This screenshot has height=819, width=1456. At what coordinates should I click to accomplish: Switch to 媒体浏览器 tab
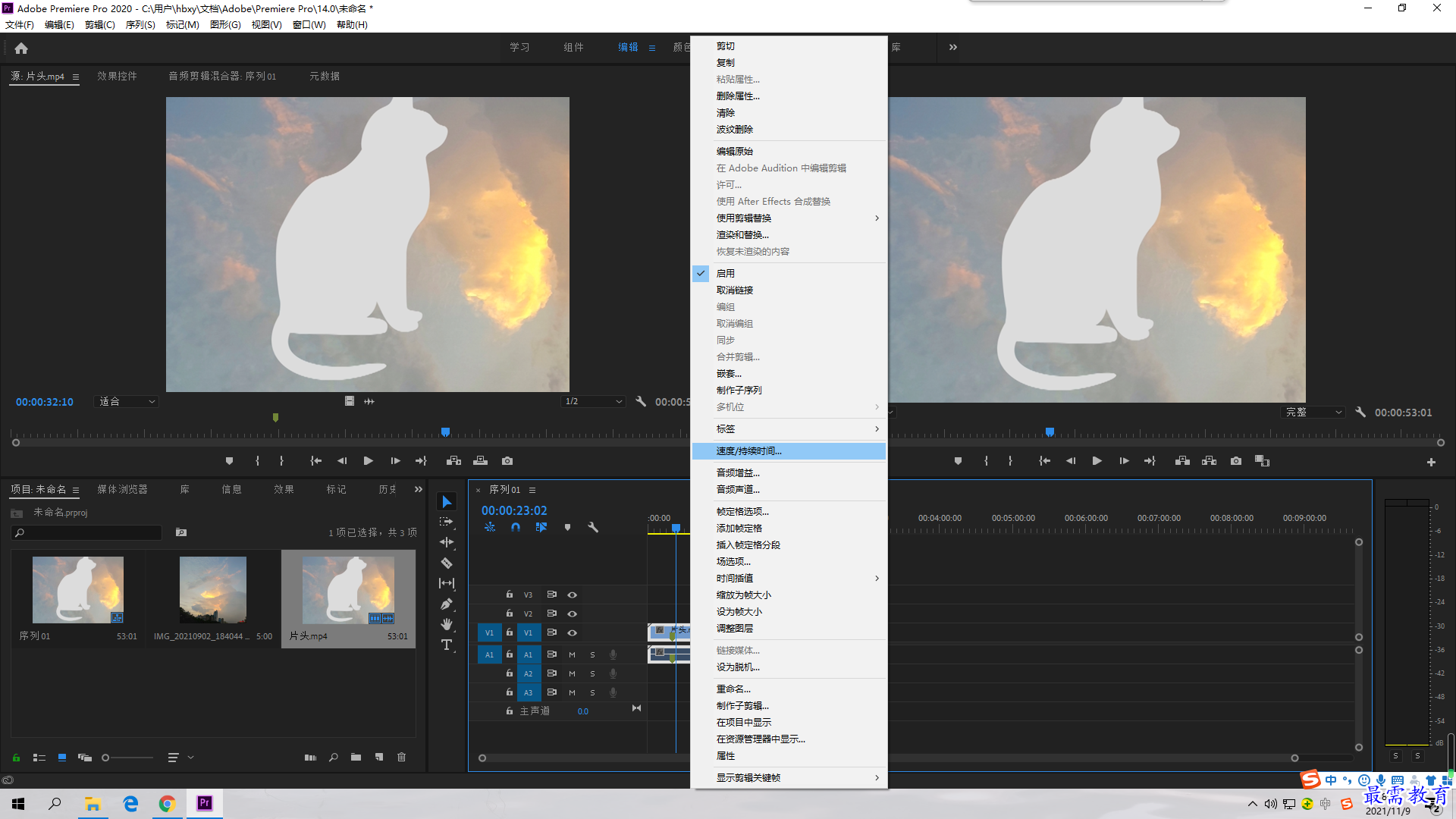(122, 490)
